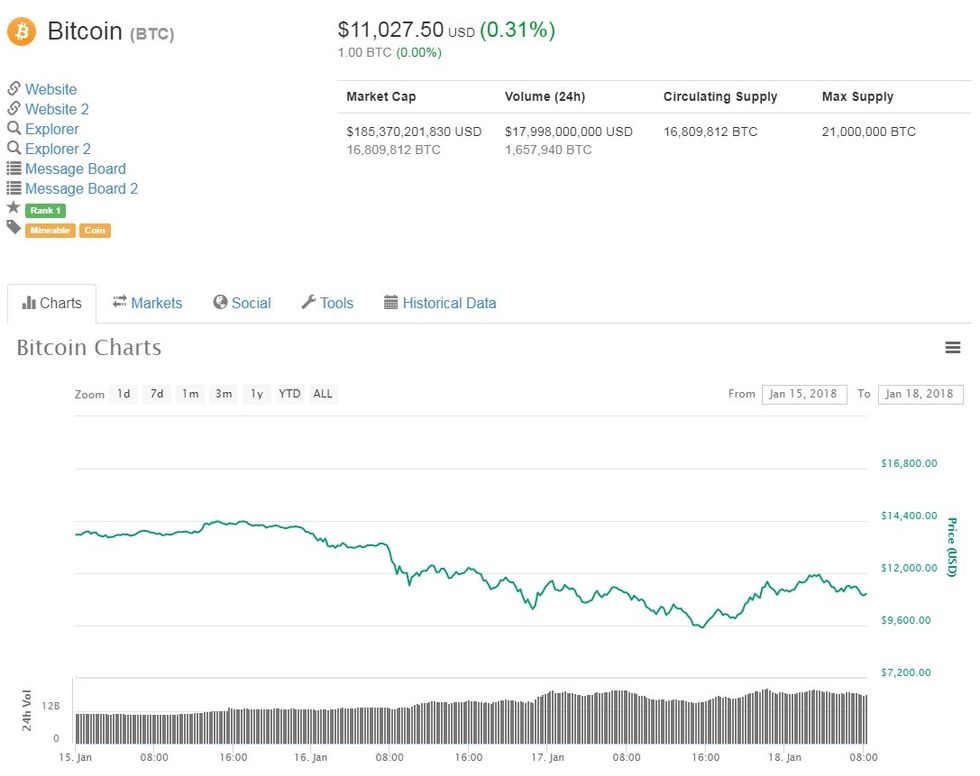Click the globe icon on the Social tab
The image size is (980, 776).
[x=219, y=302]
